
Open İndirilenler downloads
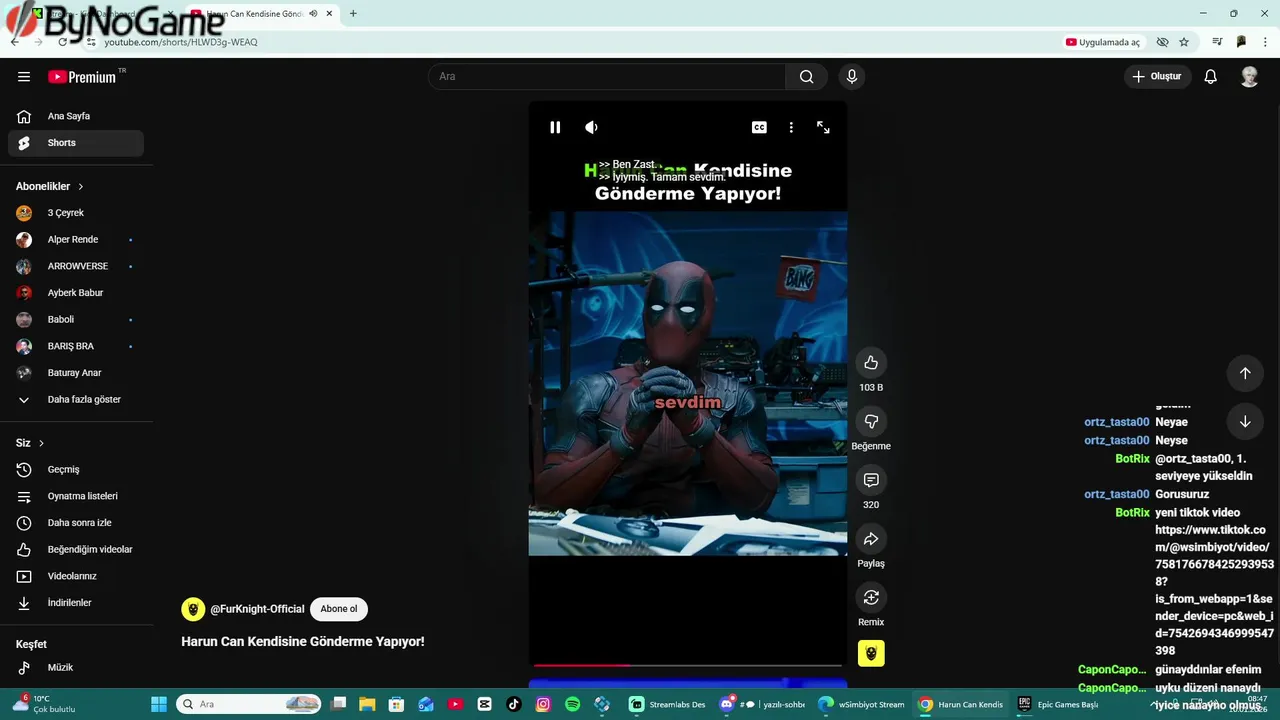point(76,603)
